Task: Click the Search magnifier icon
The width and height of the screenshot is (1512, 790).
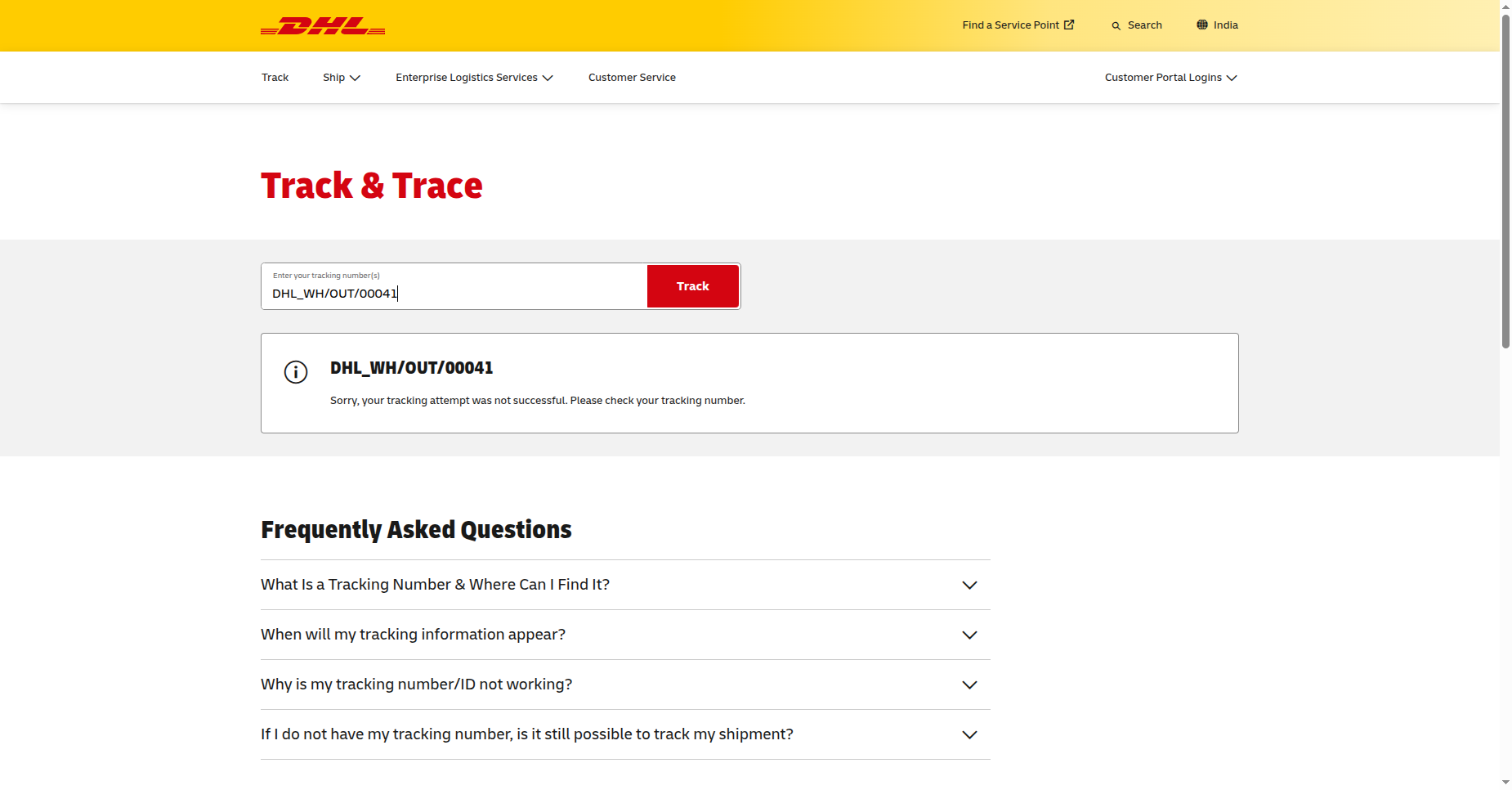Action: click(1116, 26)
